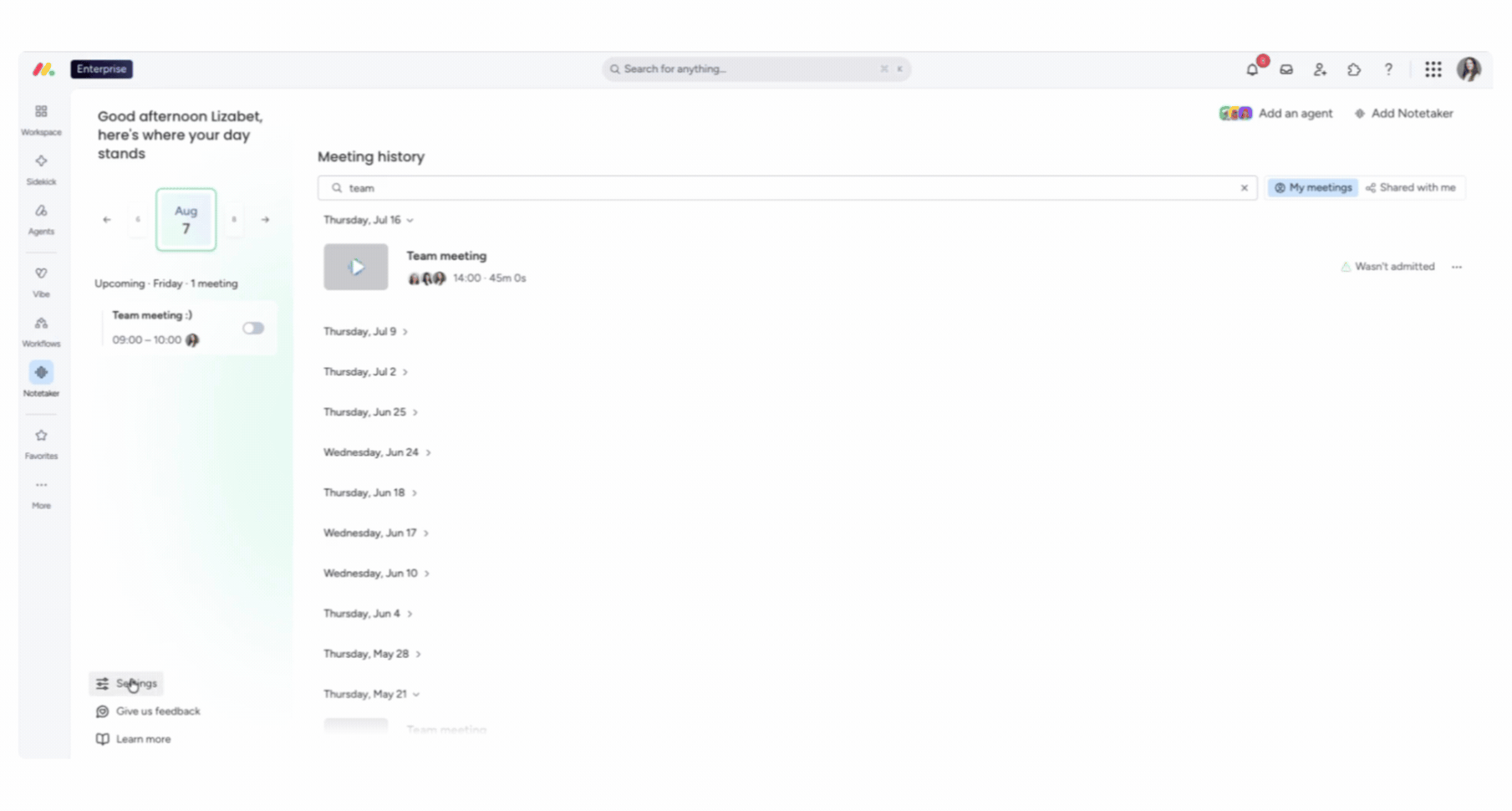This screenshot has height=811, width=1512.
Task: Open Sidekick in the left sidebar
Action: pos(41,169)
